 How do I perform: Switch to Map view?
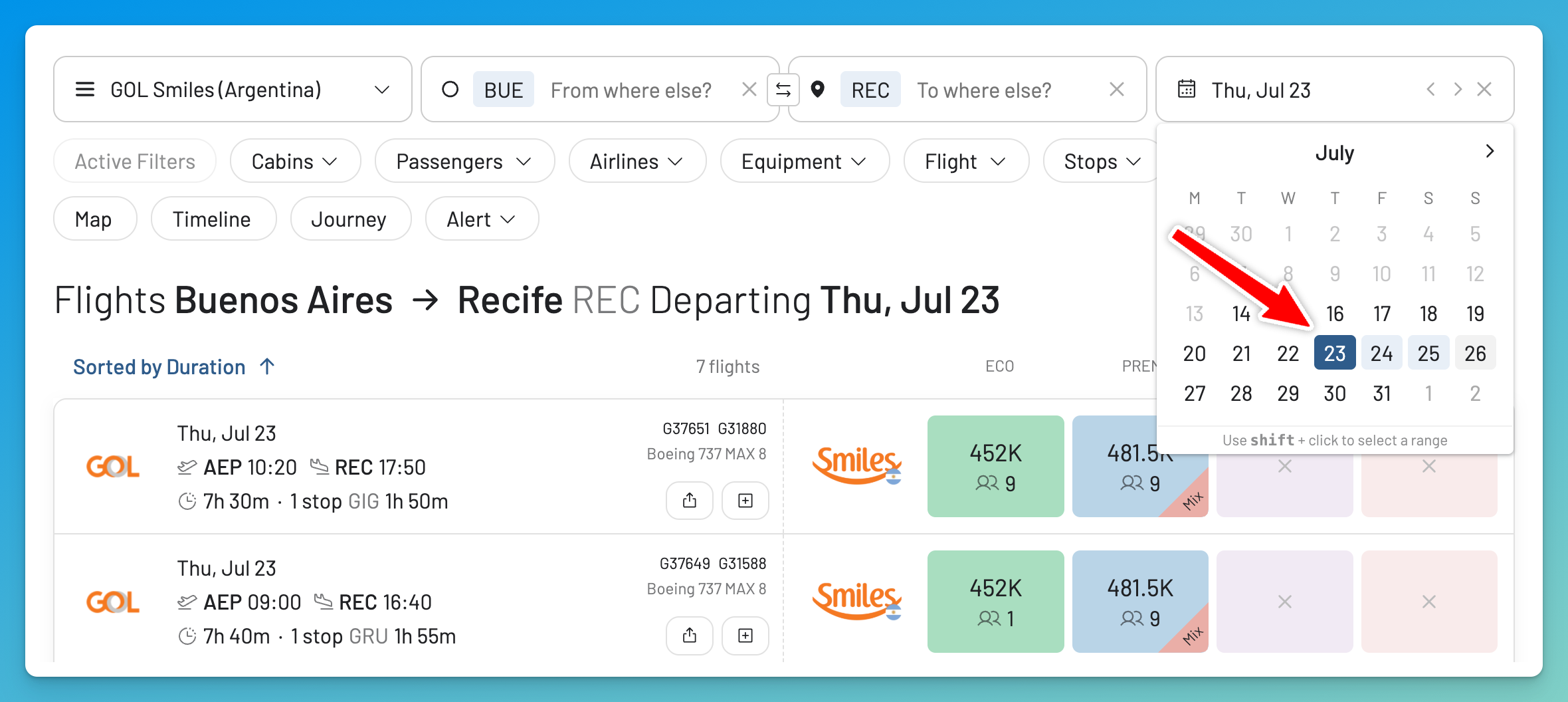[x=95, y=219]
